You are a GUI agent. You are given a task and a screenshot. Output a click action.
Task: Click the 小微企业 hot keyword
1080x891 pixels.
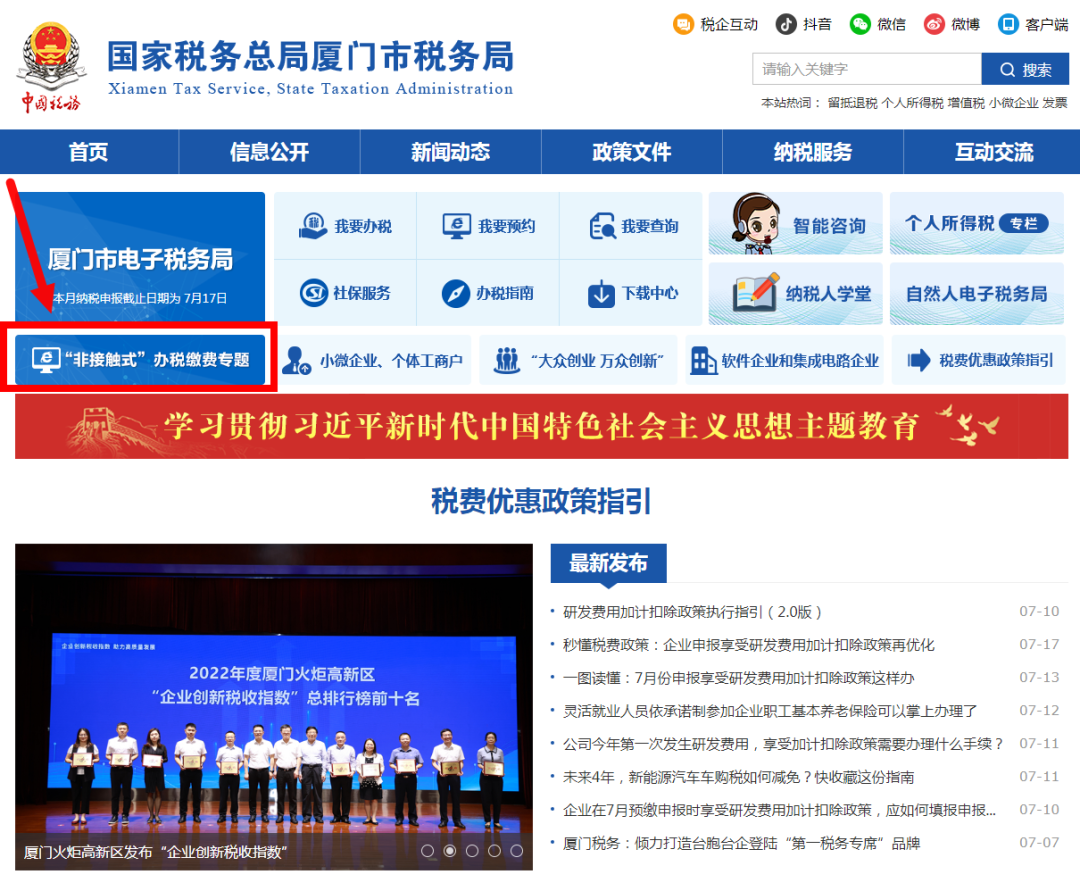(1013, 103)
